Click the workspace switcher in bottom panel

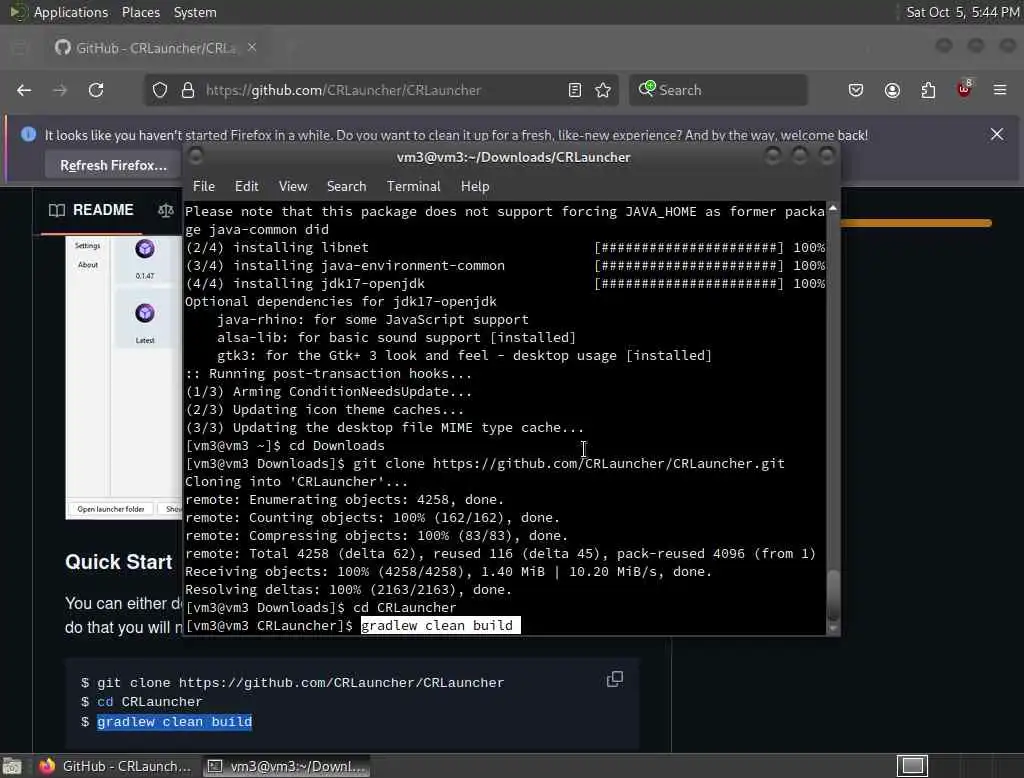[912, 766]
